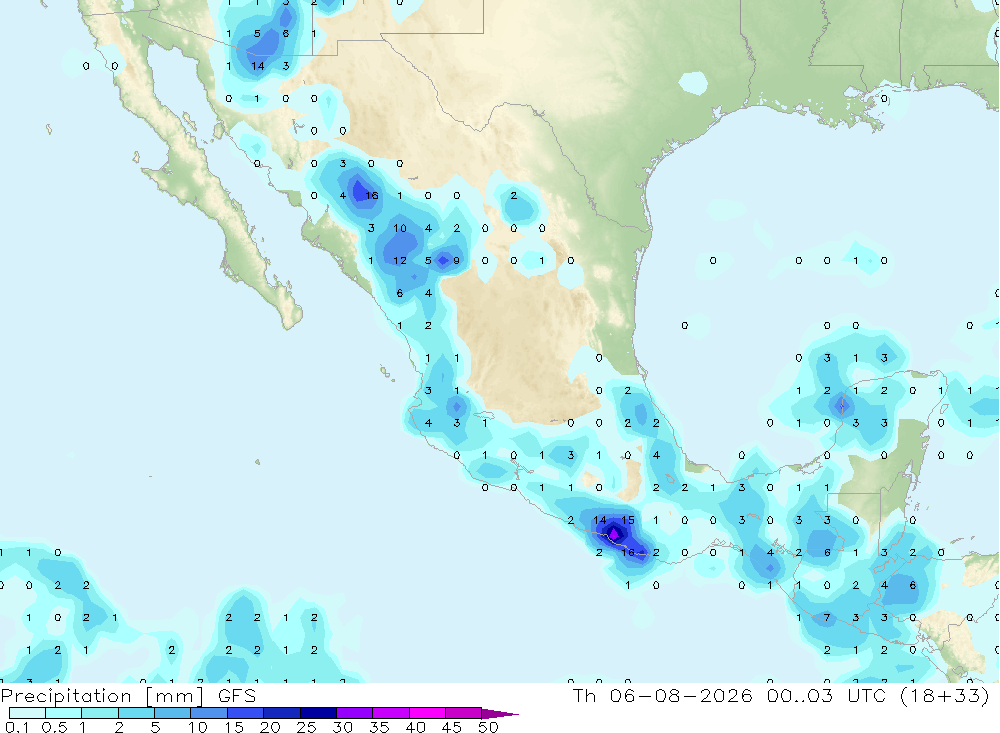Click the "20" legend tick label
This screenshot has width=1000, height=733.
click(270, 727)
